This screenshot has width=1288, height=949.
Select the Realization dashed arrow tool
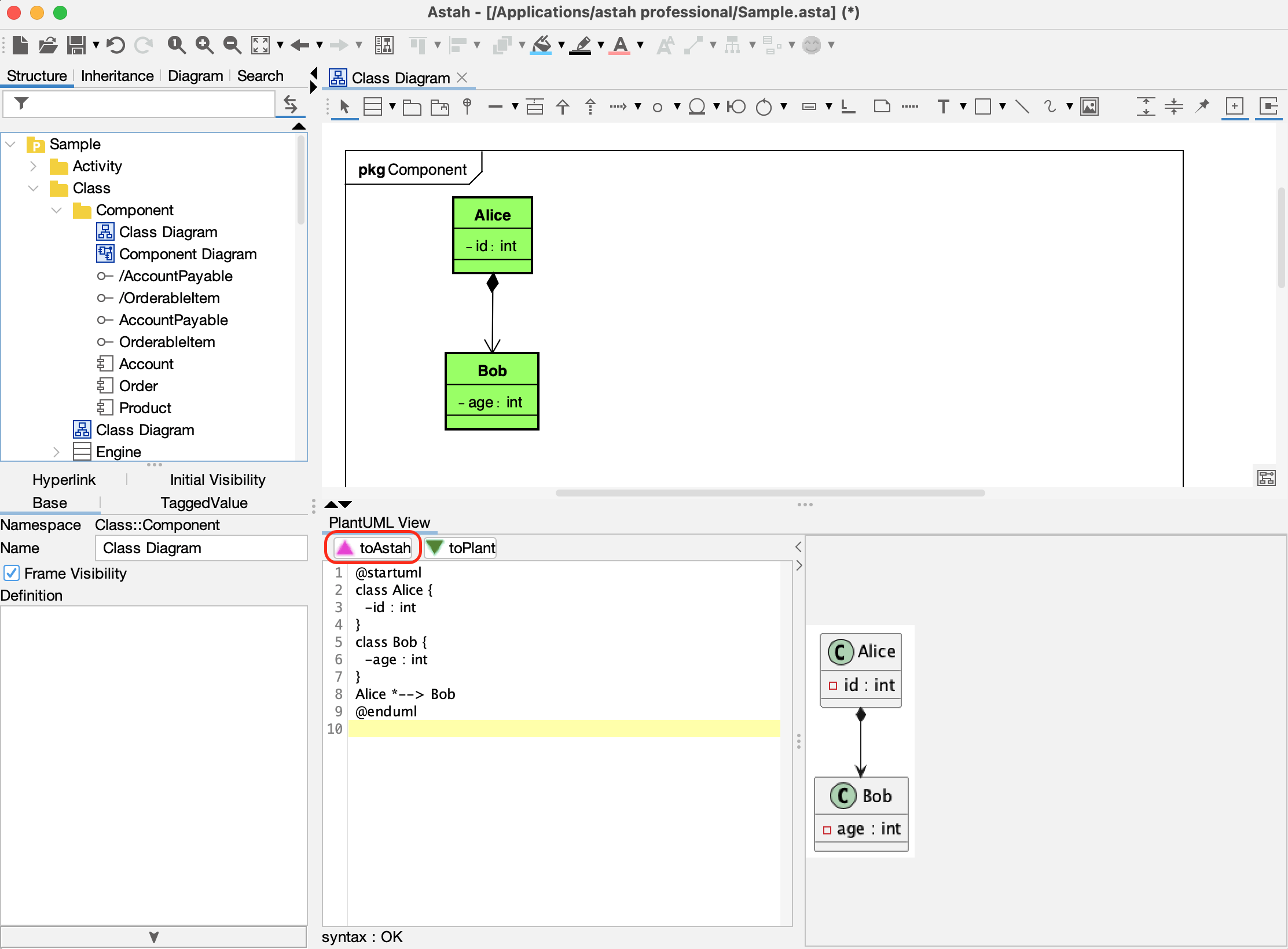[590, 106]
